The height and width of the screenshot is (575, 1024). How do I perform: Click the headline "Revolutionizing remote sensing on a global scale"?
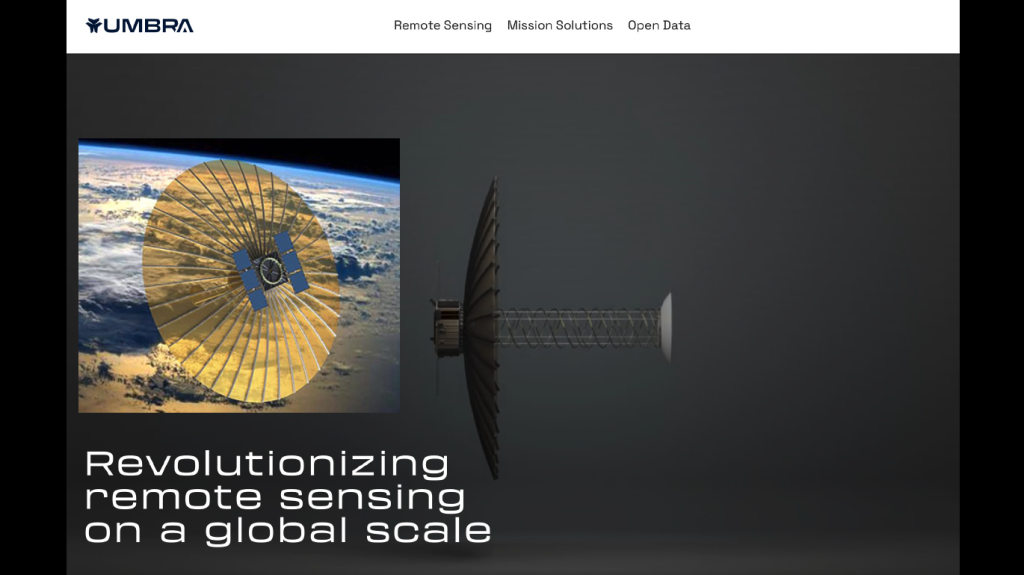pyautogui.click(x=288, y=497)
